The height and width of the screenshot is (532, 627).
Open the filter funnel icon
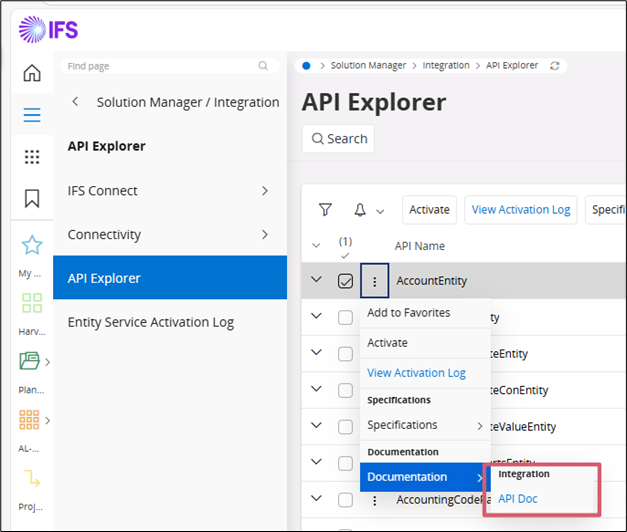point(325,210)
